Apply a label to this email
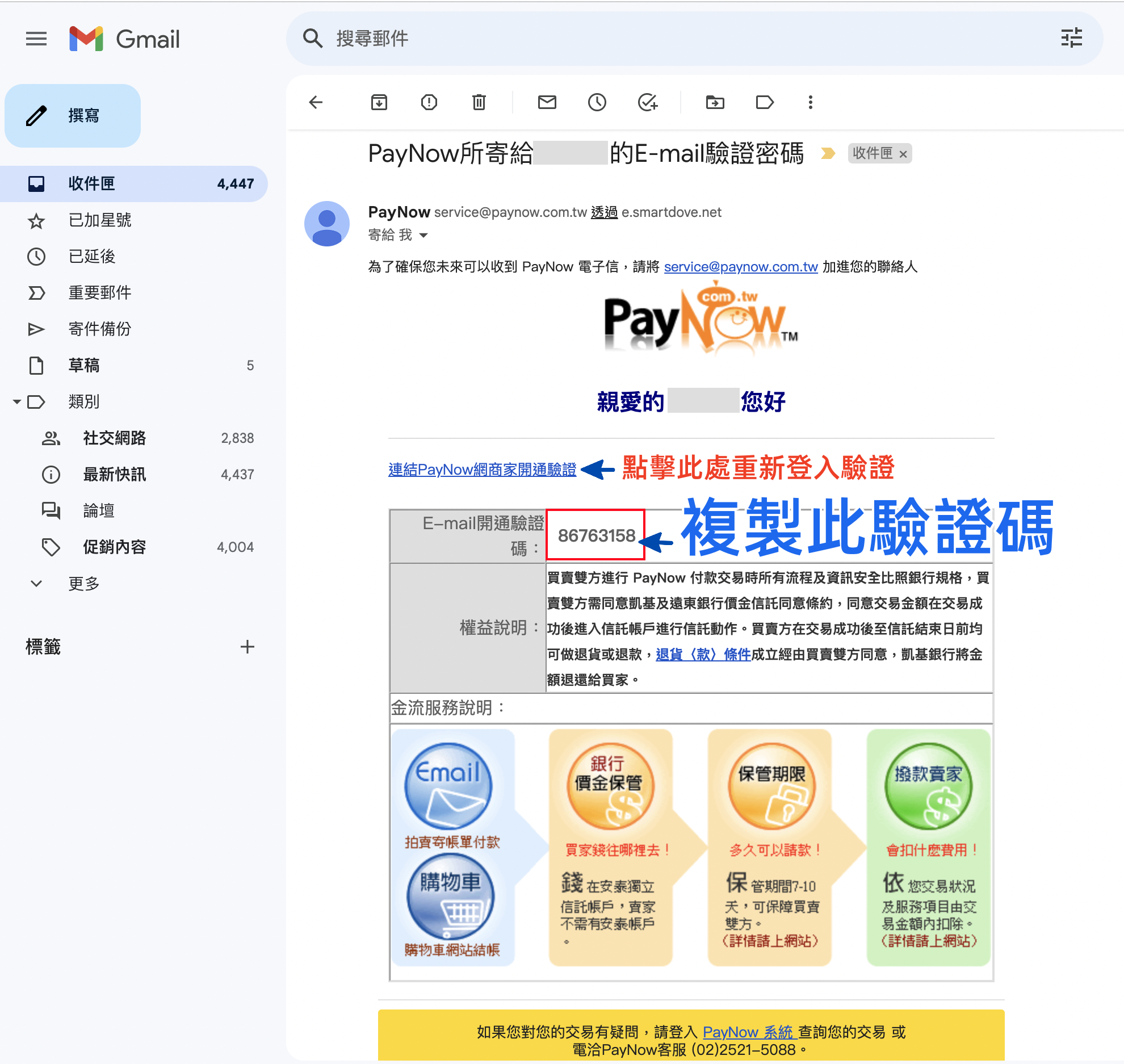This screenshot has height=1064, width=1124. (765, 102)
